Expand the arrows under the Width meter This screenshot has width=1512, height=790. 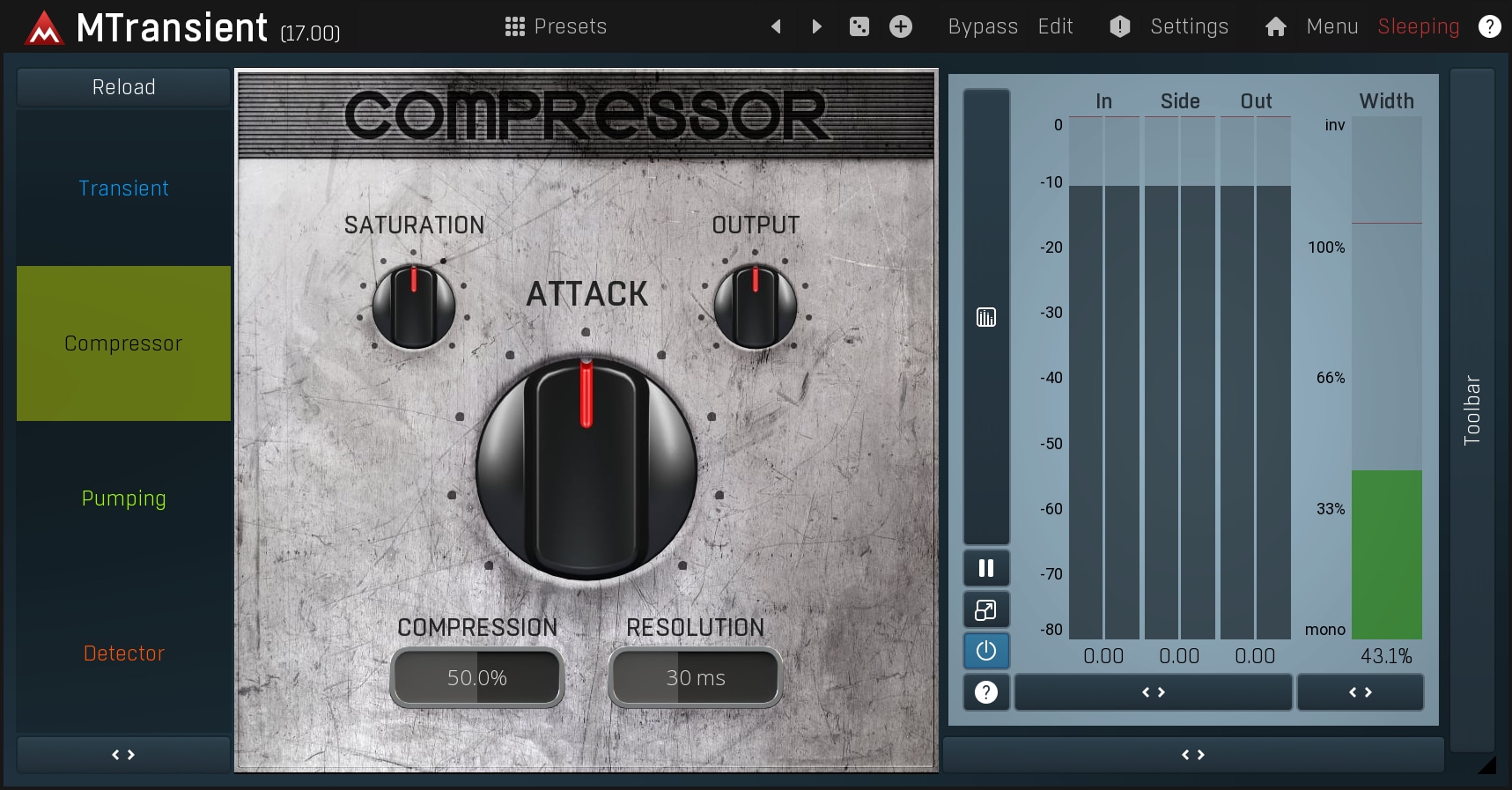[x=1360, y=692]
